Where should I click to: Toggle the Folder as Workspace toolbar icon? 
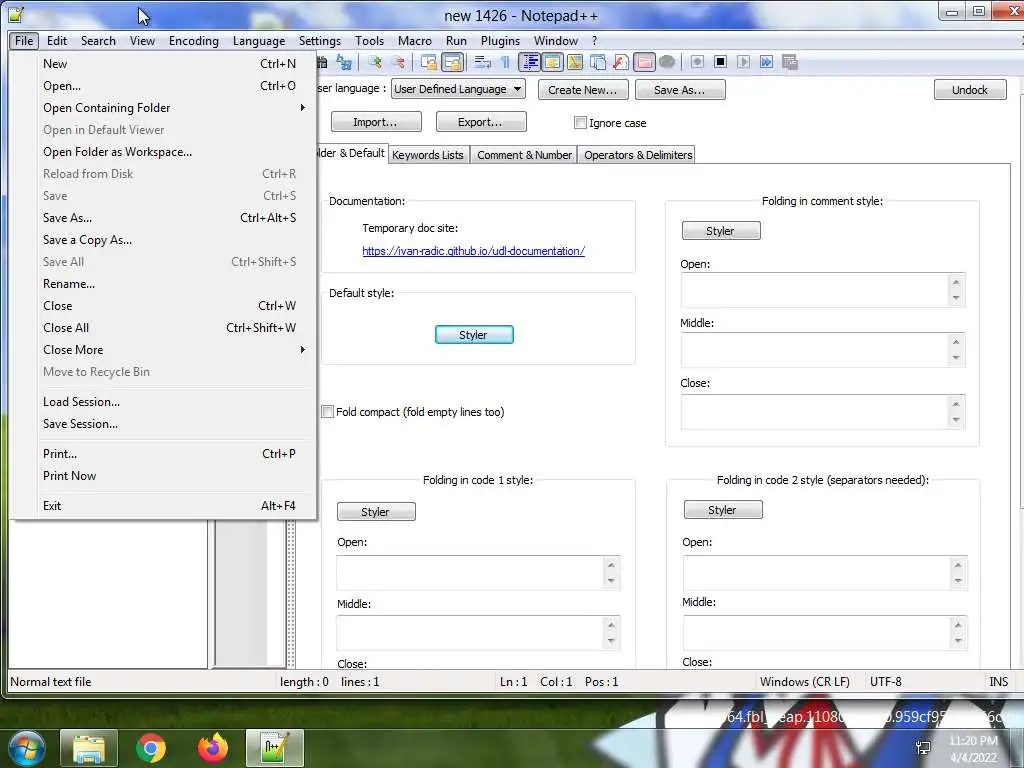(x=644, y=62)
